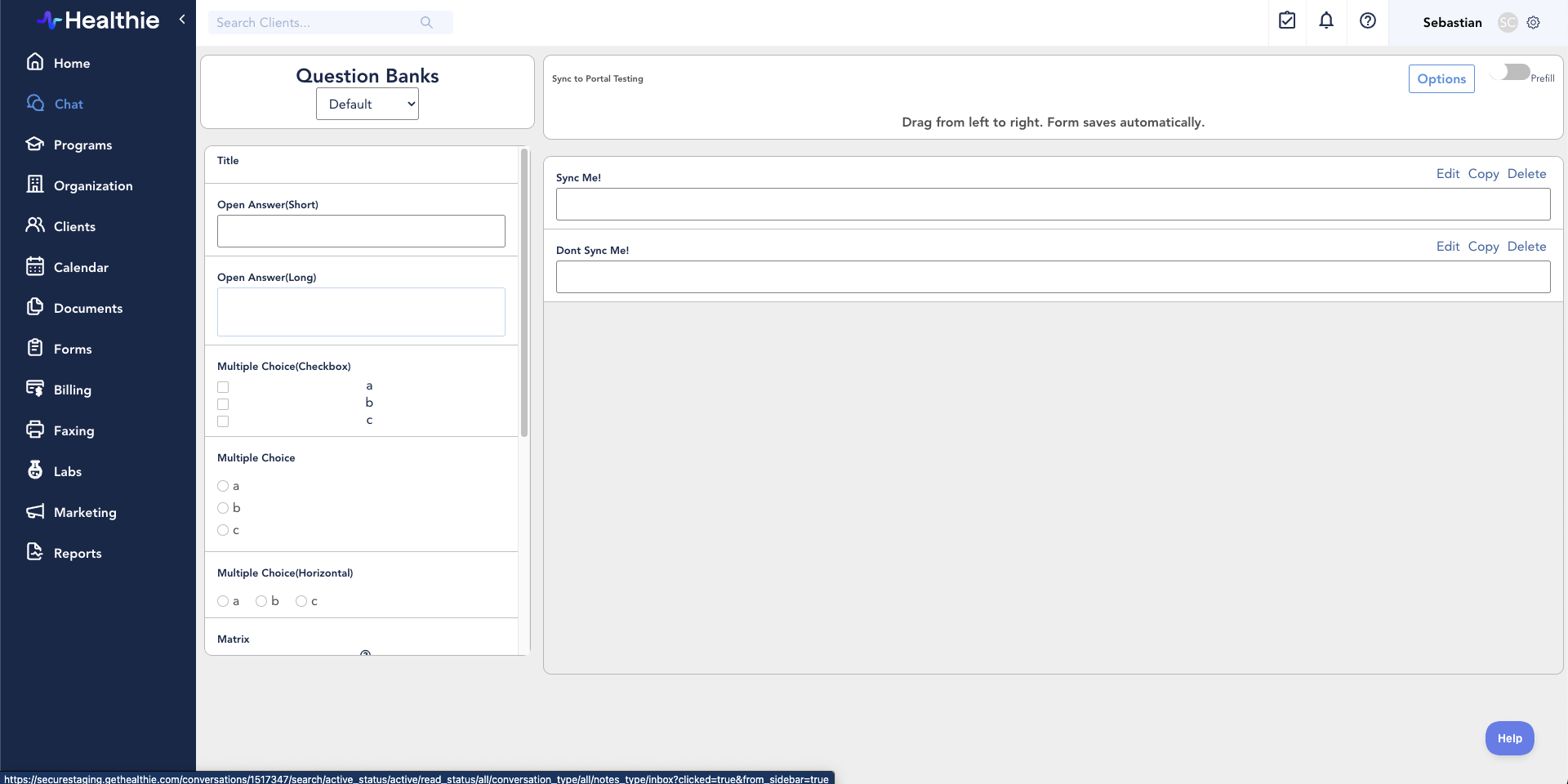This screenshot has width=1568, height=784.
Task: Click the SC user avatar
Action: 1508,23
